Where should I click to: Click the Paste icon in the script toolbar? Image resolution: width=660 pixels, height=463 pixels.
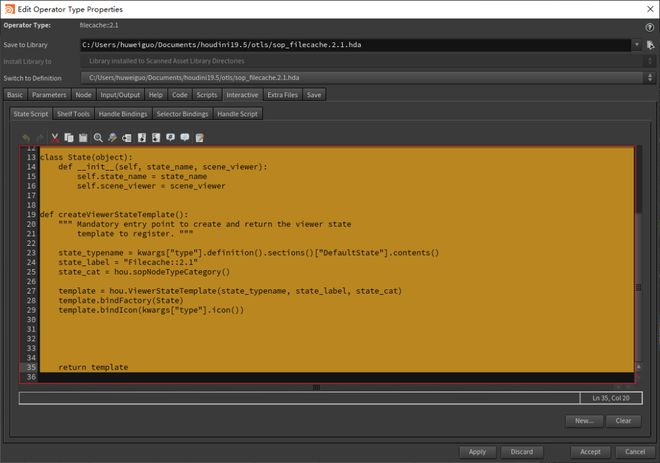tap(83, 136)
